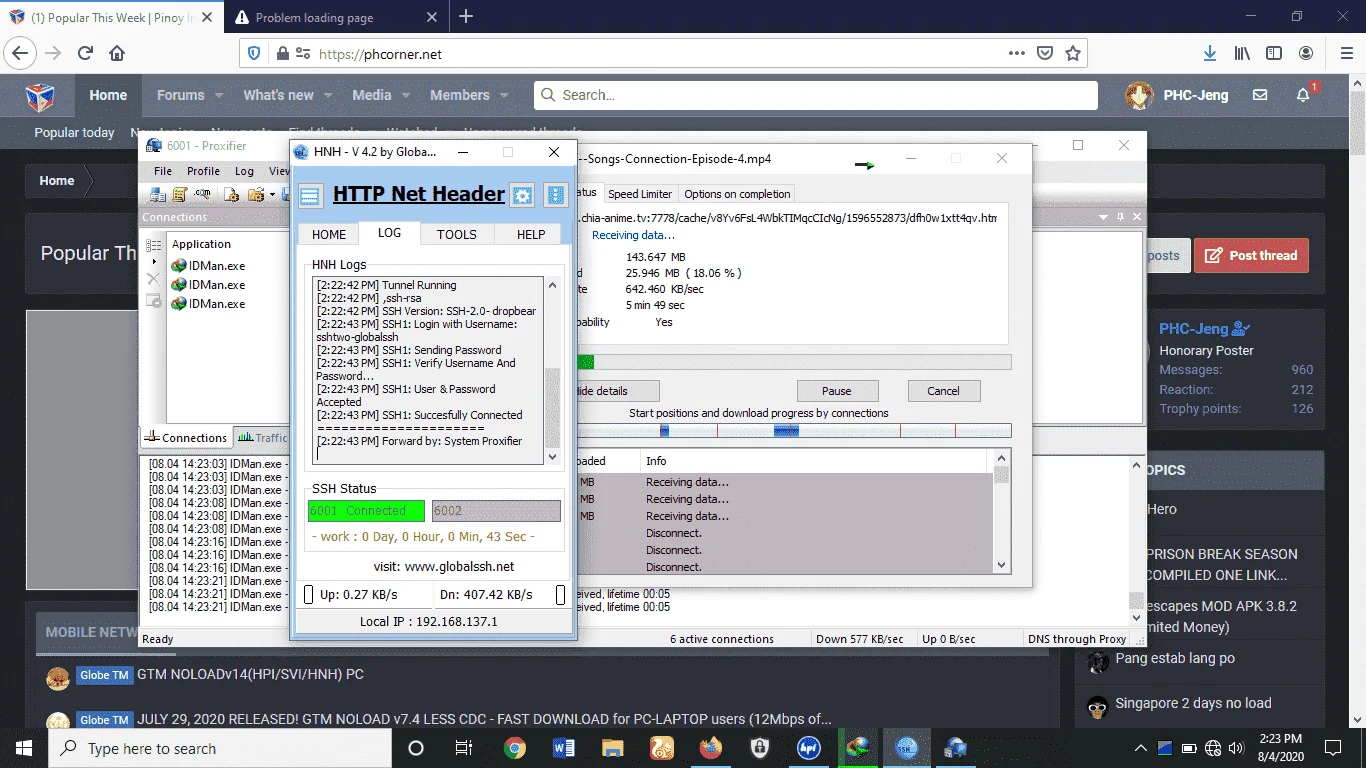
Task: Expand the Members dropdown arrow in site navigation
Action: (x=502, y=96)
